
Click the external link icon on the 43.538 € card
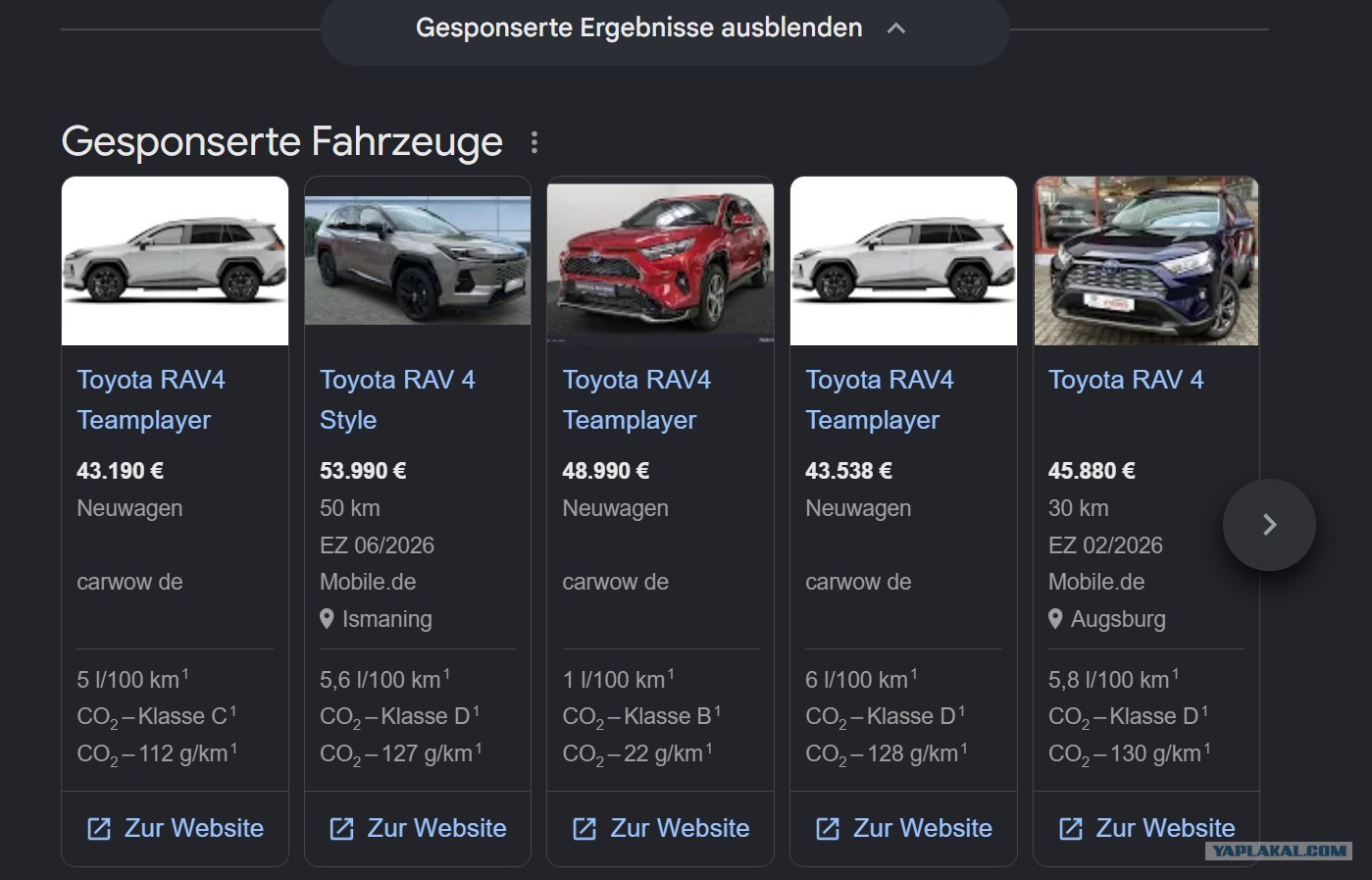828,829
